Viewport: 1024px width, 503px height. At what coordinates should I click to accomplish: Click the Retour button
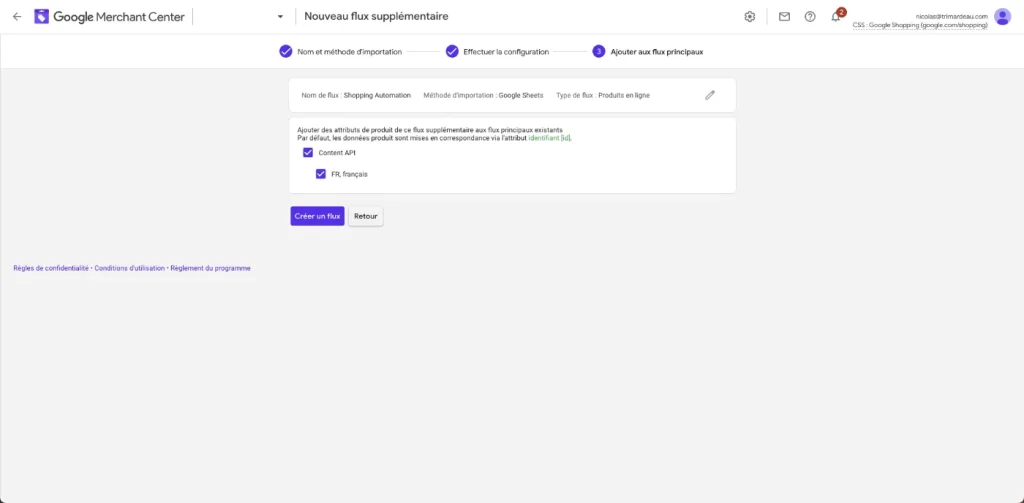coord(366,216)
